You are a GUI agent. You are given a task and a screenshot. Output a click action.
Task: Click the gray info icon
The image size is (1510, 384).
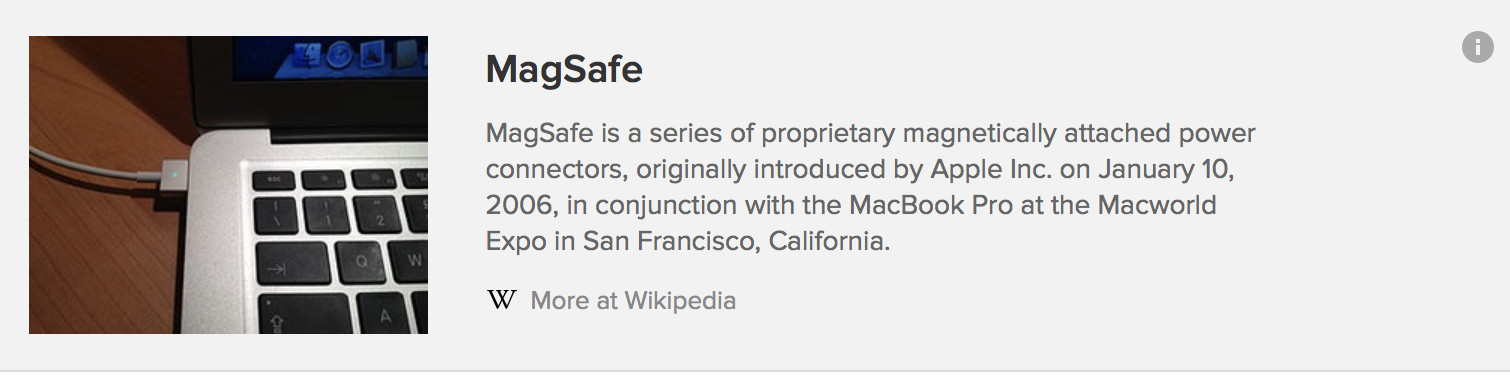[1477, 46]
